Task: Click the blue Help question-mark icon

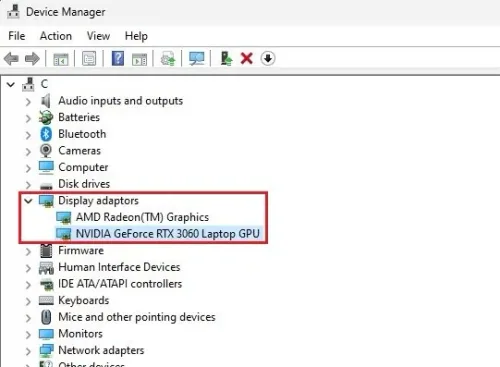Action: tap(118, 59)
